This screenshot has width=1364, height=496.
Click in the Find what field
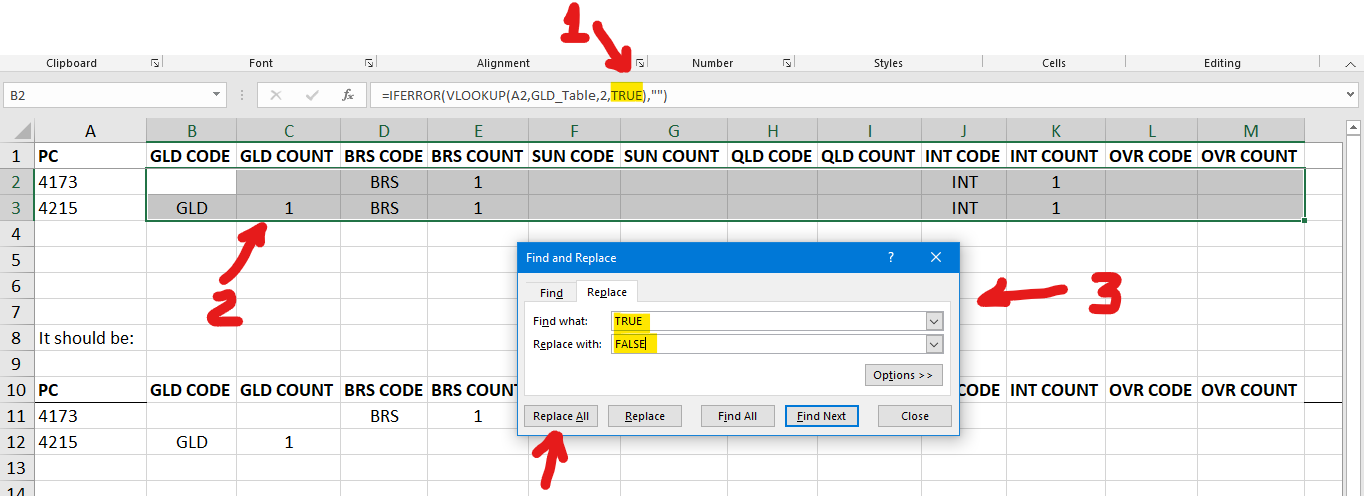769,322
